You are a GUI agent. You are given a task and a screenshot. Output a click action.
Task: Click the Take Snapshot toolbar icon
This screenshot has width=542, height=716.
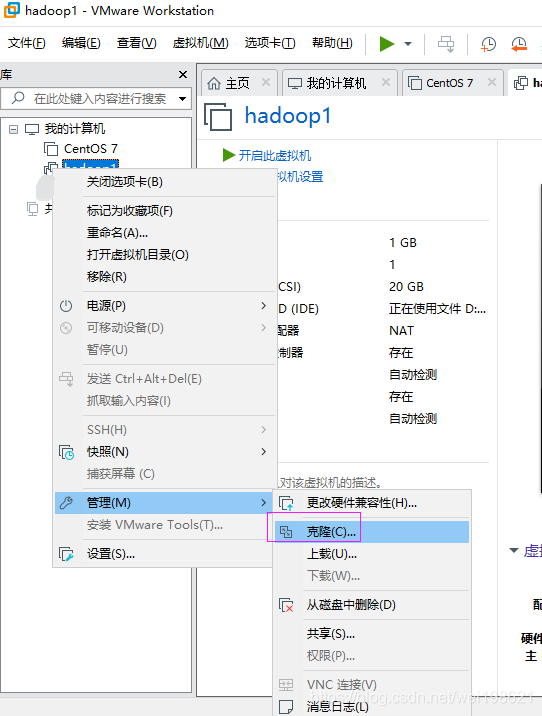click(488, 44)
